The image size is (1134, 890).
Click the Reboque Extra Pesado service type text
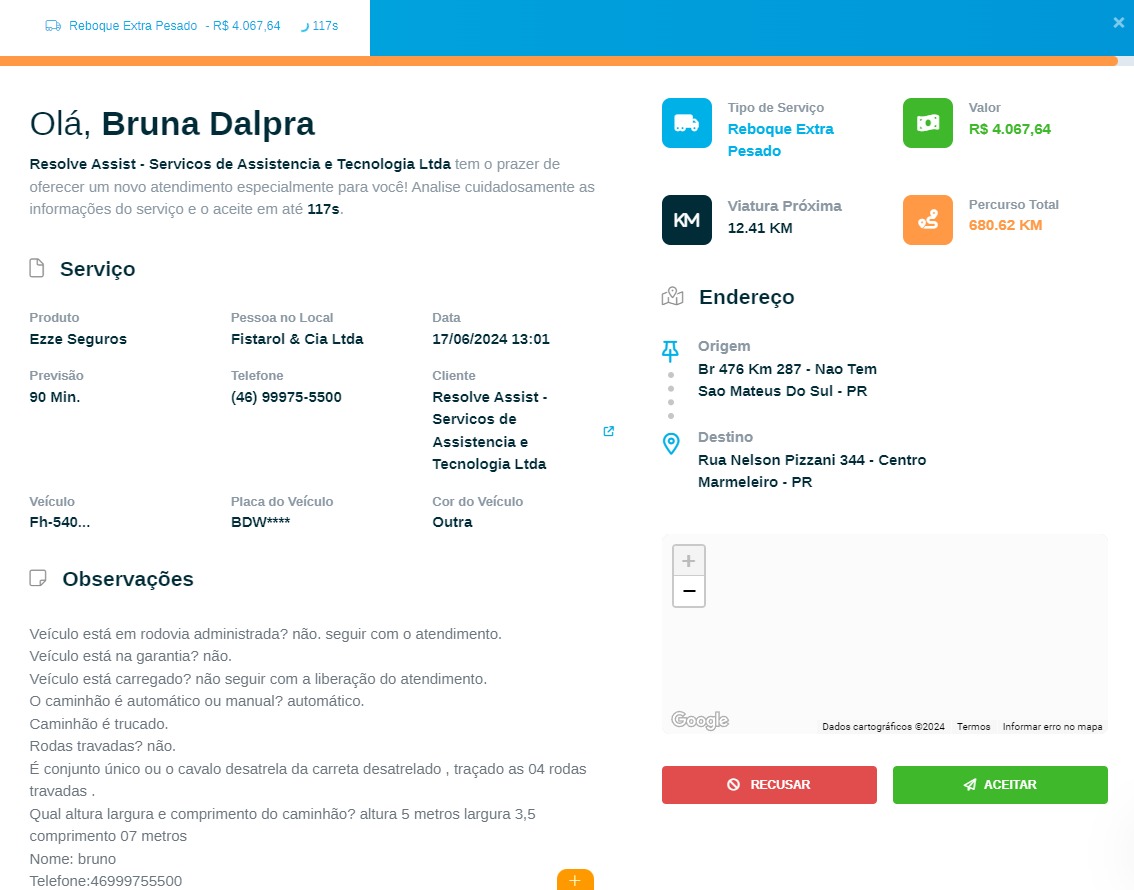click(780, 140)
